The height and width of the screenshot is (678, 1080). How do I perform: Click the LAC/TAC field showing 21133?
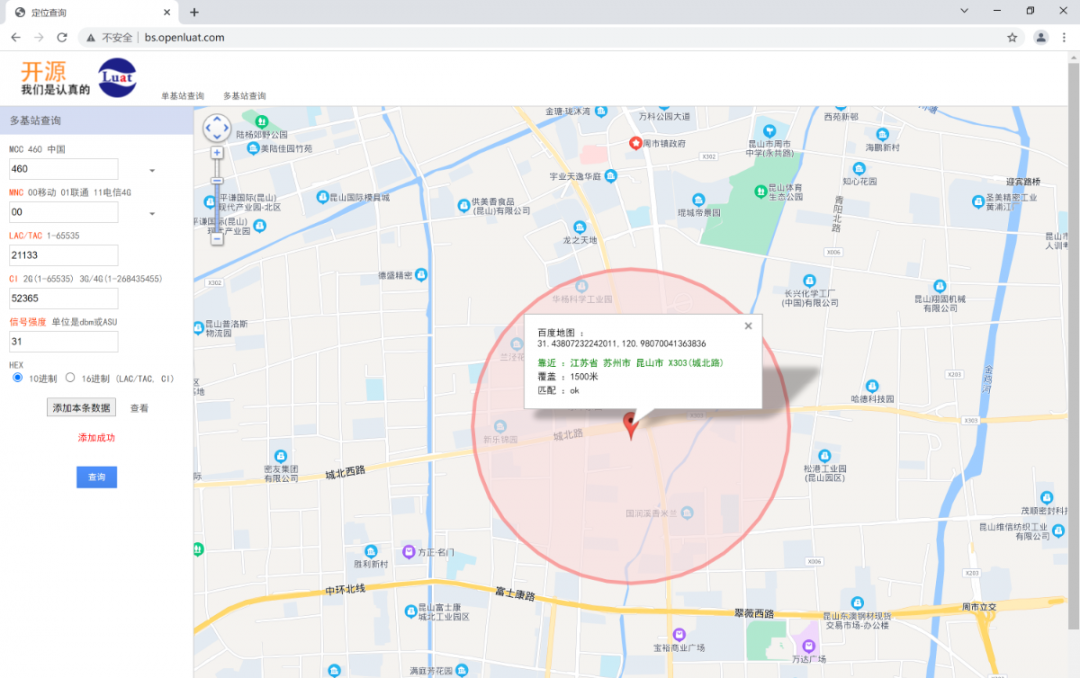tap(63, 255)
